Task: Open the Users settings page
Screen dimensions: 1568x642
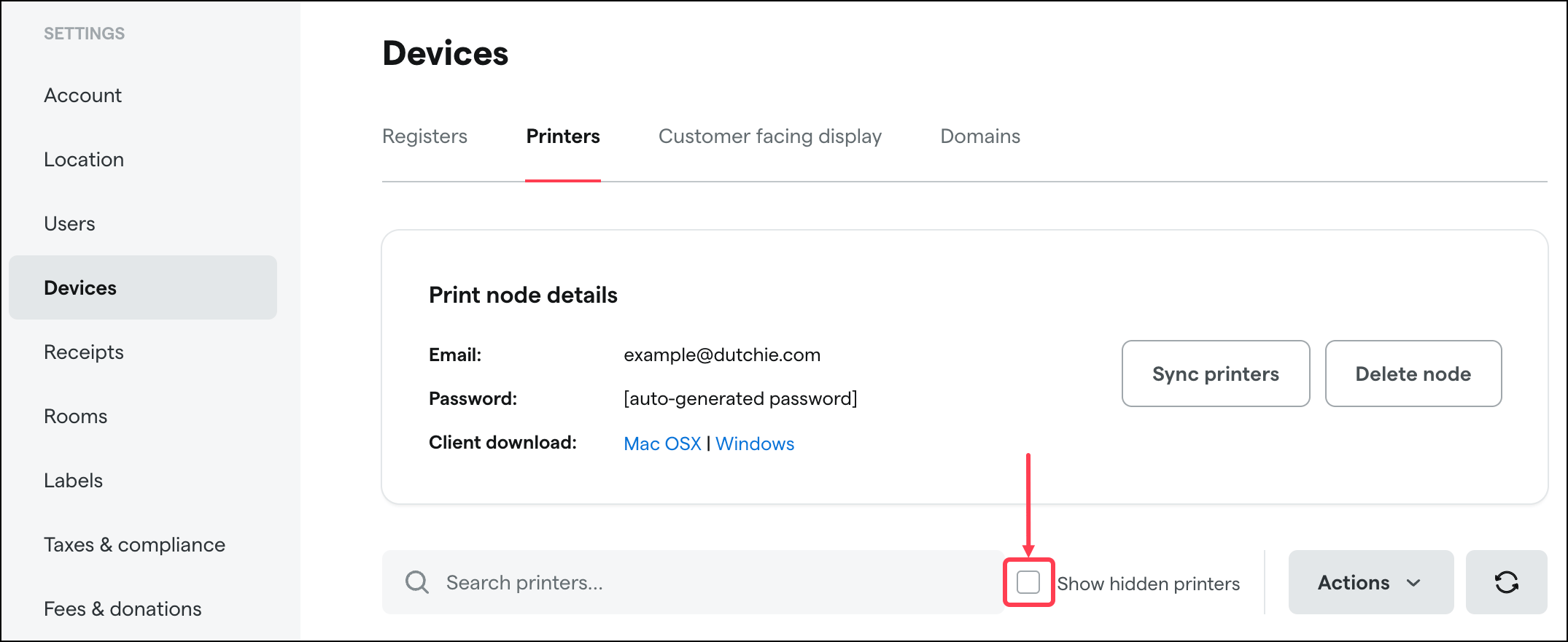Action: [69, 223]
